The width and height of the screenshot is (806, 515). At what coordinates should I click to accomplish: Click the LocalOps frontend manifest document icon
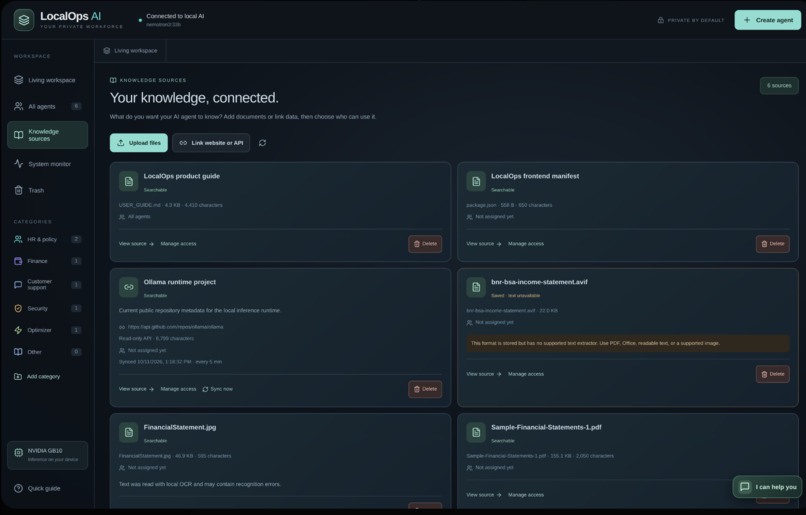point(476,181)
